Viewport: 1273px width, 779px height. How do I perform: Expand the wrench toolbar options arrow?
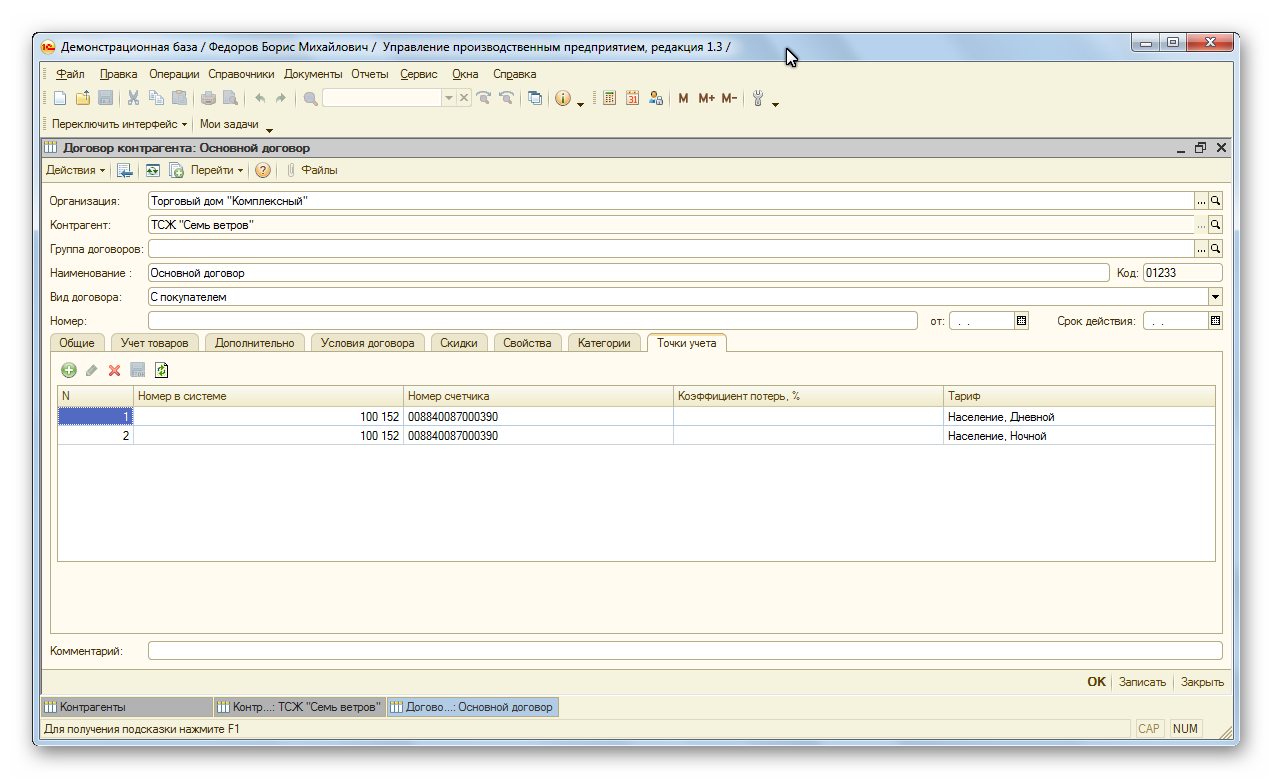coord(775,103)
